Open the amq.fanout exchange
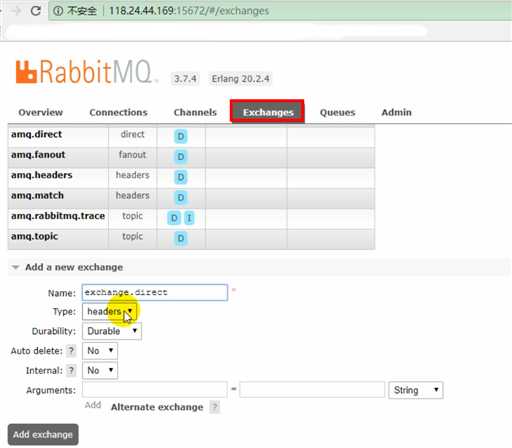512x448 pixels. coord(38,155)
